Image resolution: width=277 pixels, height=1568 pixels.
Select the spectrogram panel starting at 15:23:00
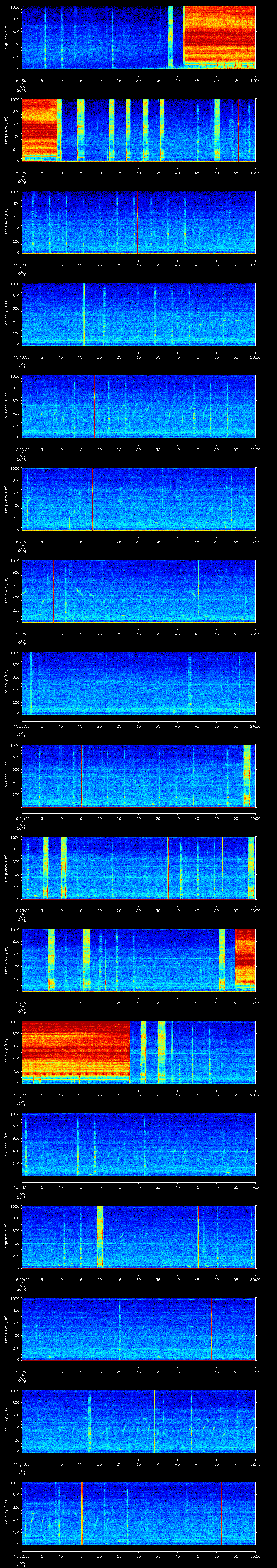click(139, 683)
